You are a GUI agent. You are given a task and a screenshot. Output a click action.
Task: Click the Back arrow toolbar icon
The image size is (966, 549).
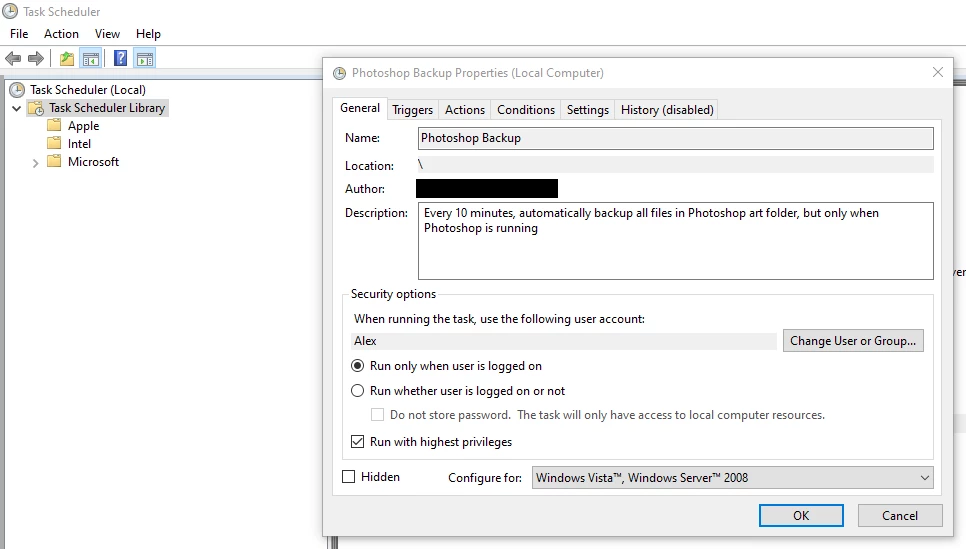pos(13,59)
